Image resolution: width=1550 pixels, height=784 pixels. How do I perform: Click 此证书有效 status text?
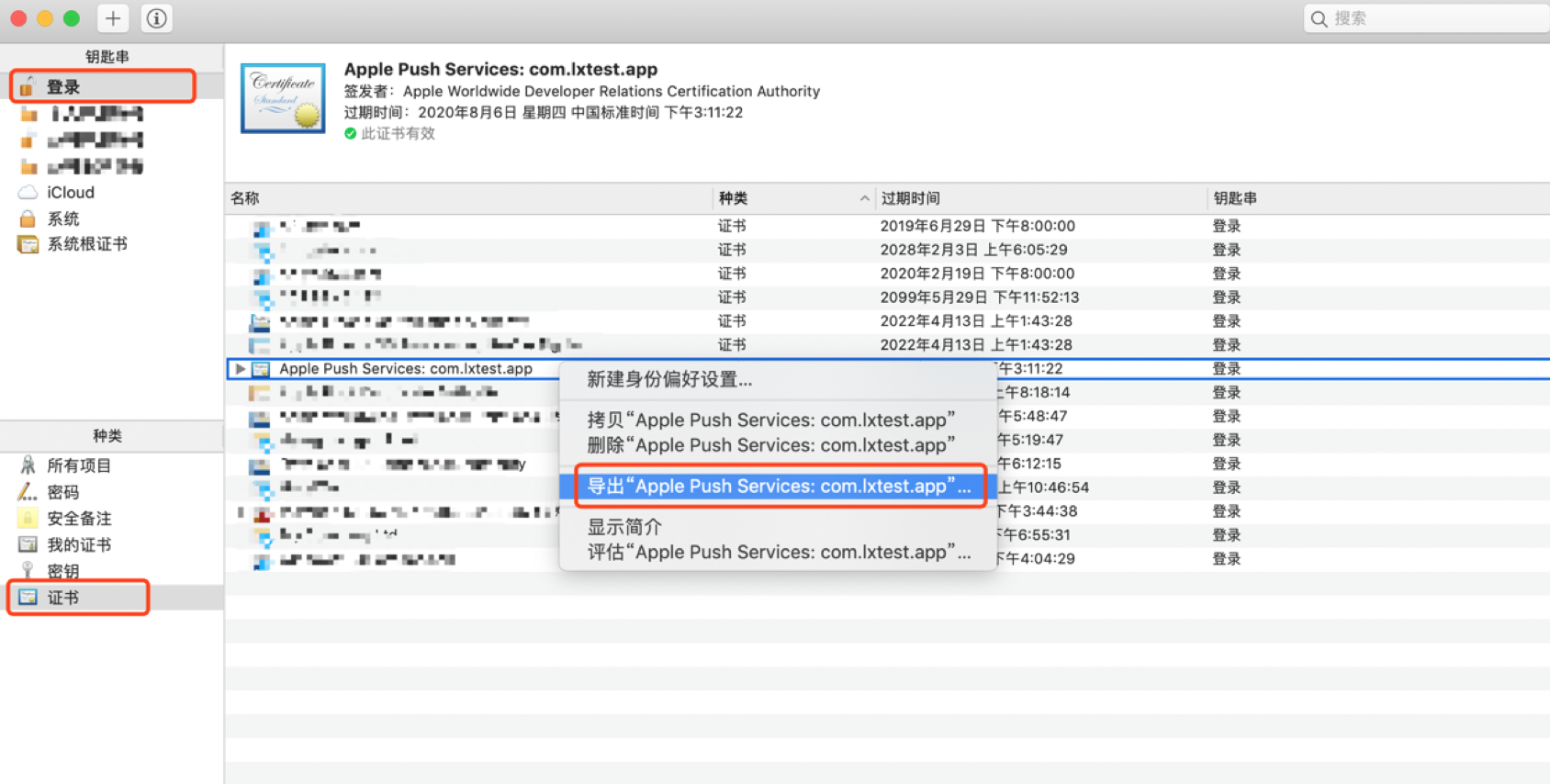[x=398, y=134]
